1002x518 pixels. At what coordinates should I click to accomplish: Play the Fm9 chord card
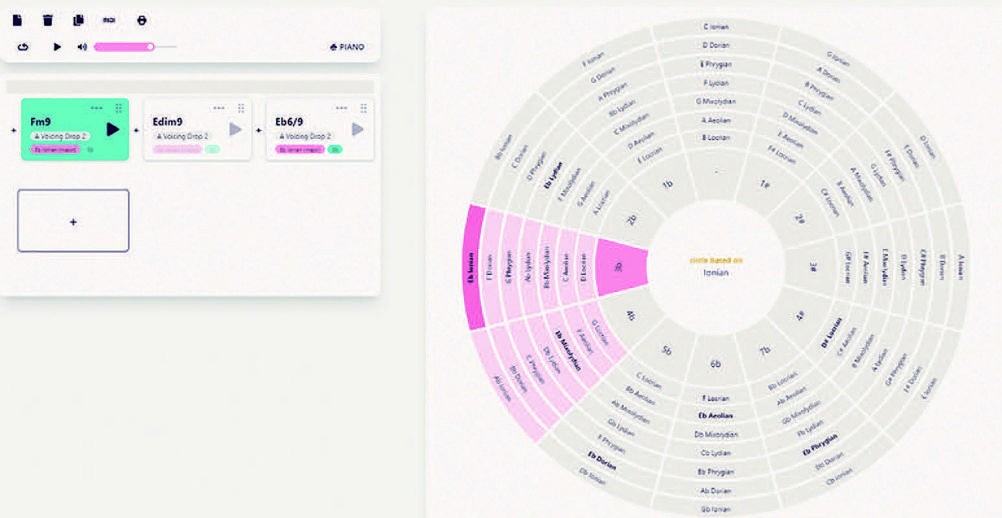point(112,129)
